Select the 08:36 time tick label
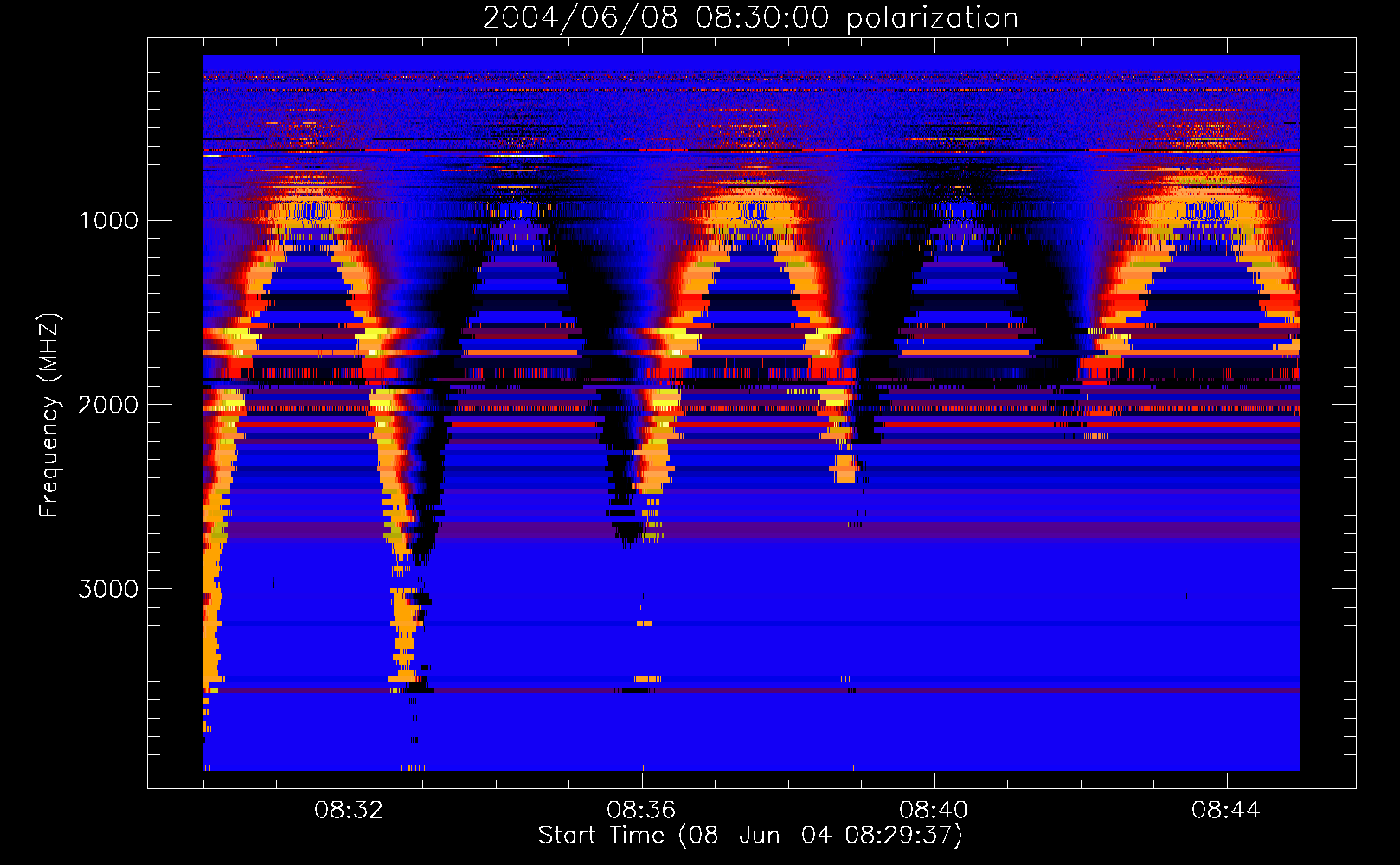The height and width of the screenshot is (865, 1400). (x=641, y=811)
